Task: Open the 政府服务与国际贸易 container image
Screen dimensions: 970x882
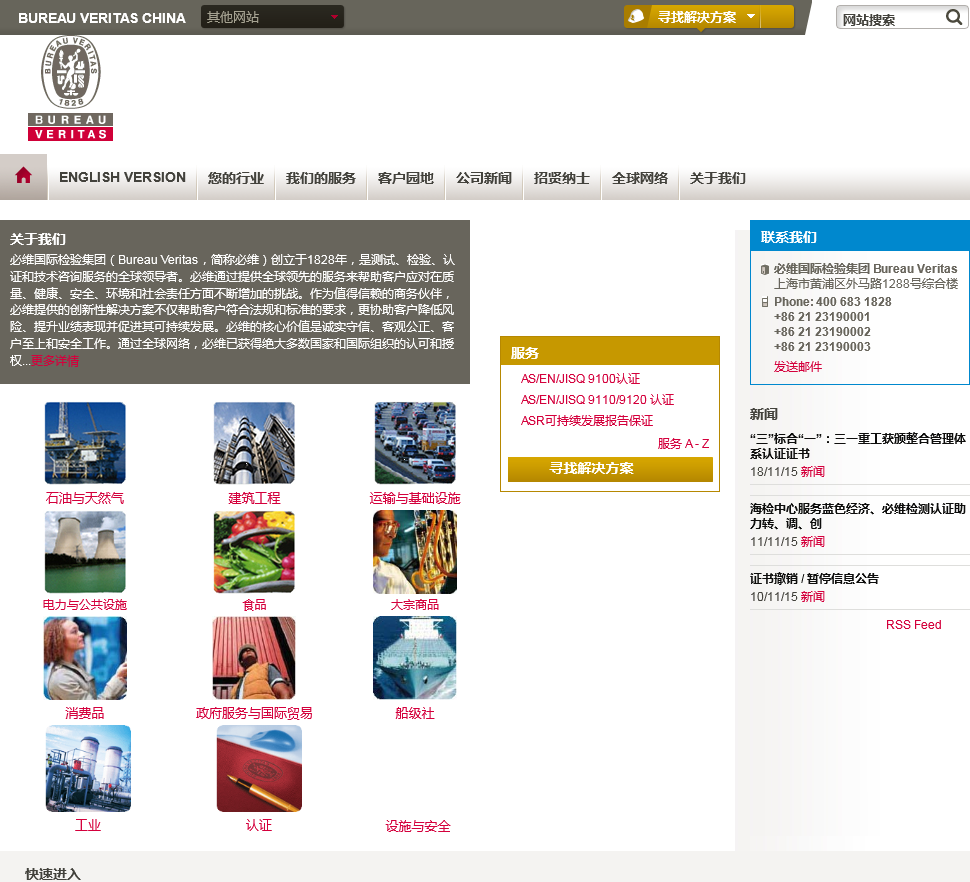Action: (x=254, y=658)
